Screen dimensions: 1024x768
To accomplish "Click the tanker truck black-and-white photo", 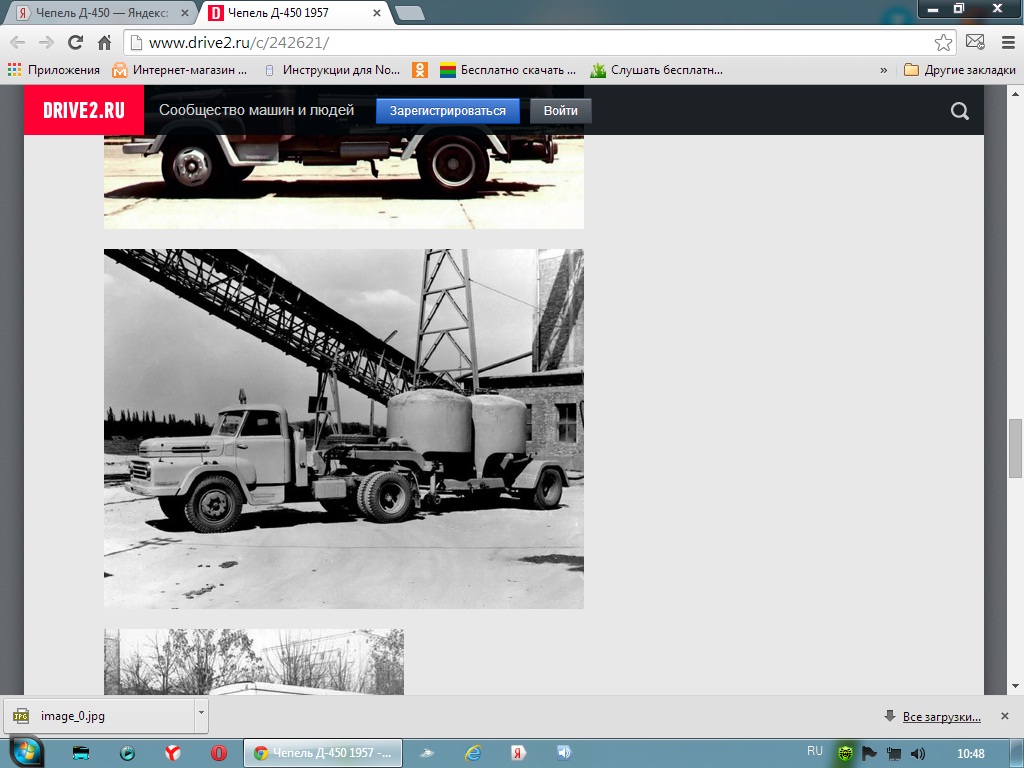I will click(343, 428).
